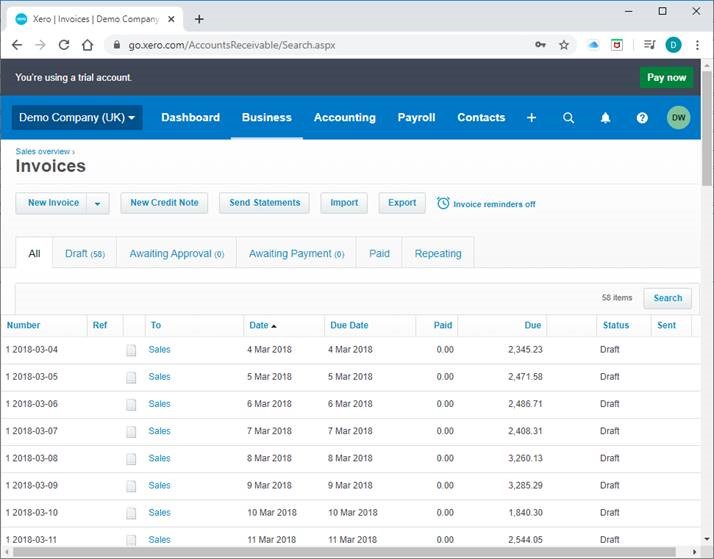The image size is (714, 559).
Task: Open Demo Company (UK) organisation dropdown
Action: pos(77,117)
